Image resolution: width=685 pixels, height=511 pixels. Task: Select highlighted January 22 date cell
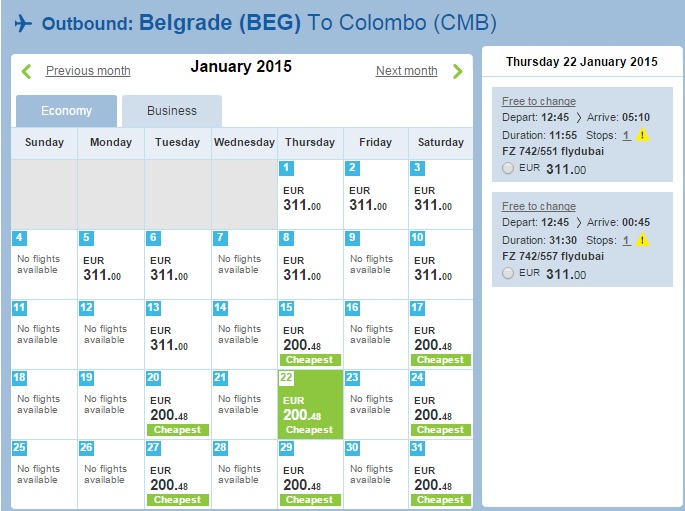(x=310, y=405)
